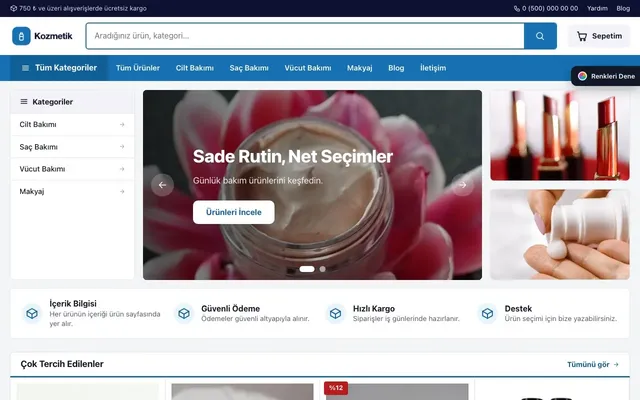Click the %12 discount badge
This screenshot has width=640, height=400.
click(336, 388)
